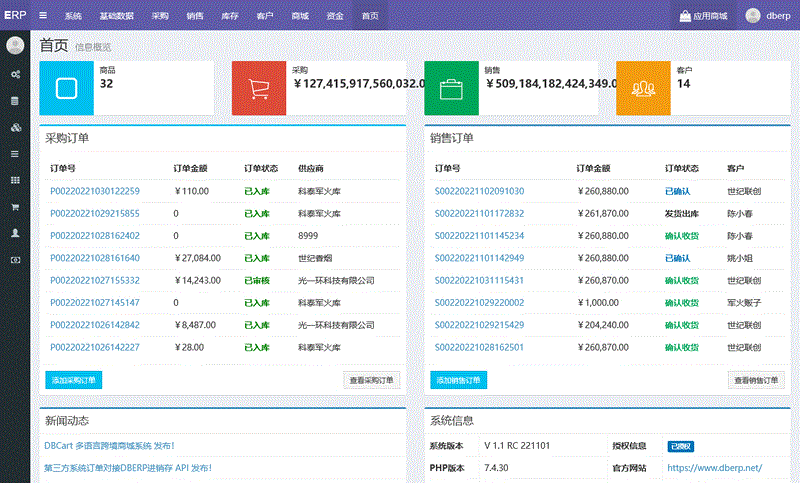This screenshot has height=483, width=800.
Task: Open the 系统 menu in top navigation
Action: pyautogui.click(x=73, y=17)
